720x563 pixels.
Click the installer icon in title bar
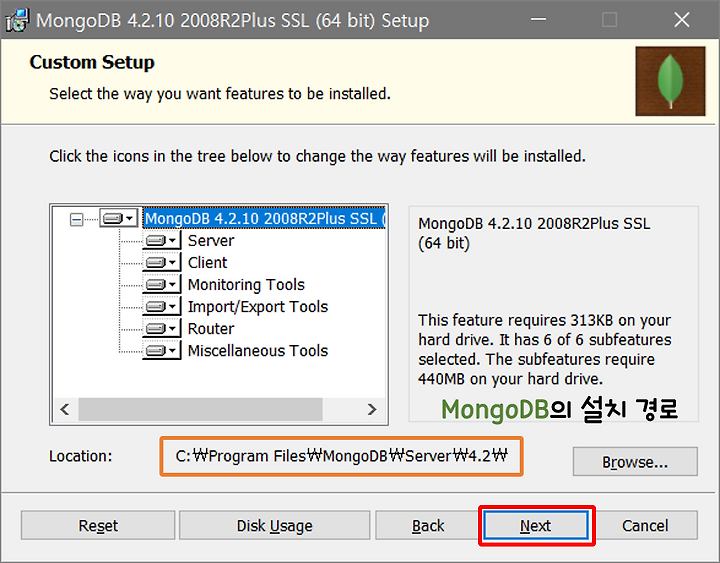click(17, 20)
